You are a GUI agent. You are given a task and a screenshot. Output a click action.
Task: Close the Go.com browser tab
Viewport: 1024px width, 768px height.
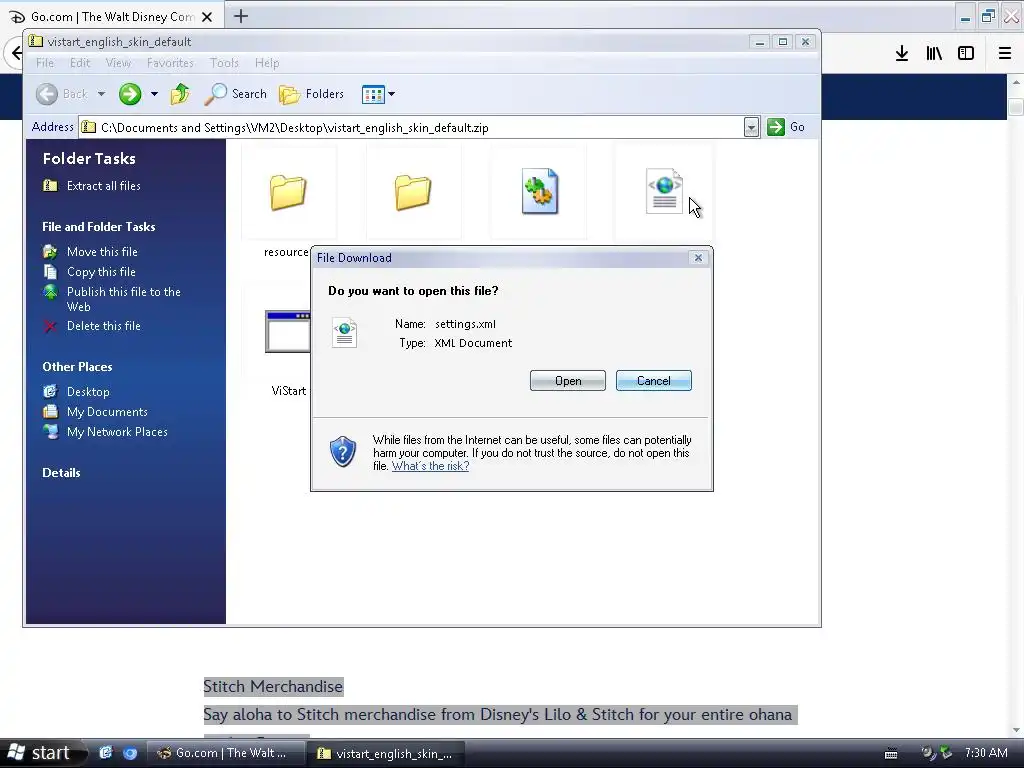click(207, 17)
